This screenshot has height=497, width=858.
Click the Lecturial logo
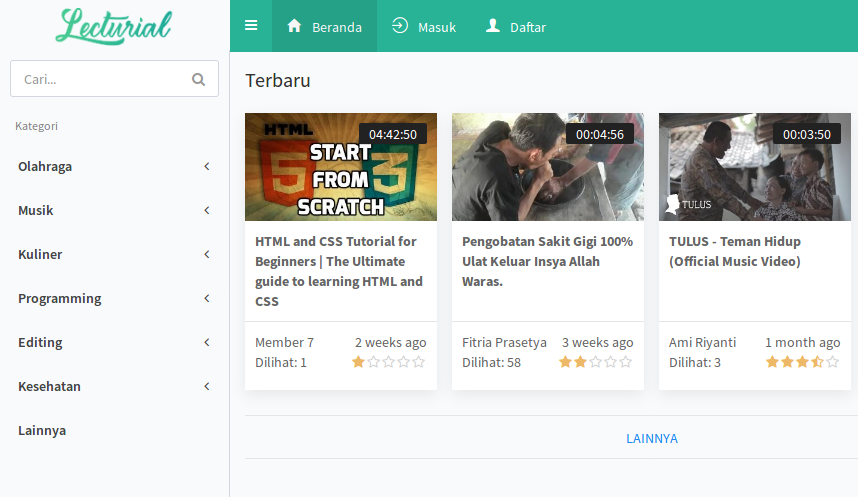pos(114,26)
